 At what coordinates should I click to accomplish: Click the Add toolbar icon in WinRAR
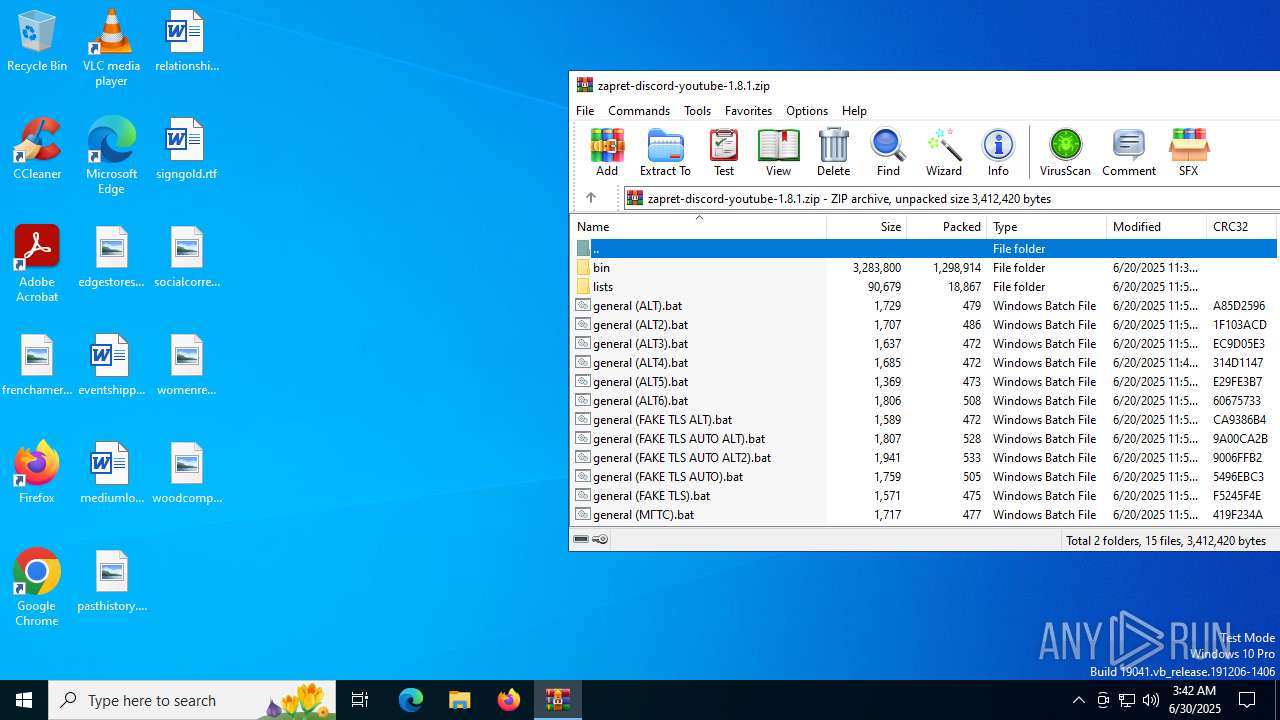point(607,153)
